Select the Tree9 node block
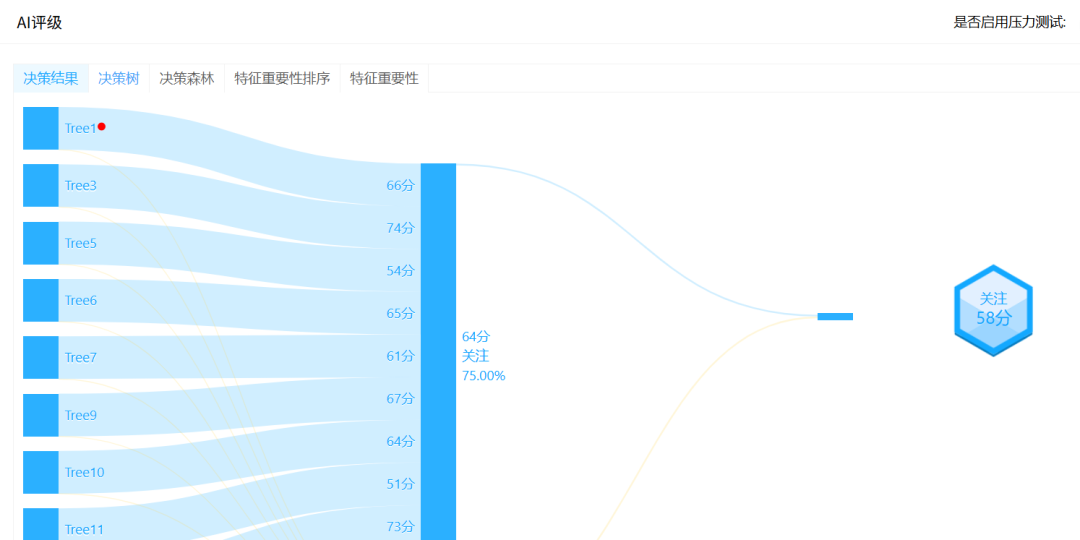1080x540 pixels. tap(41, 415)
